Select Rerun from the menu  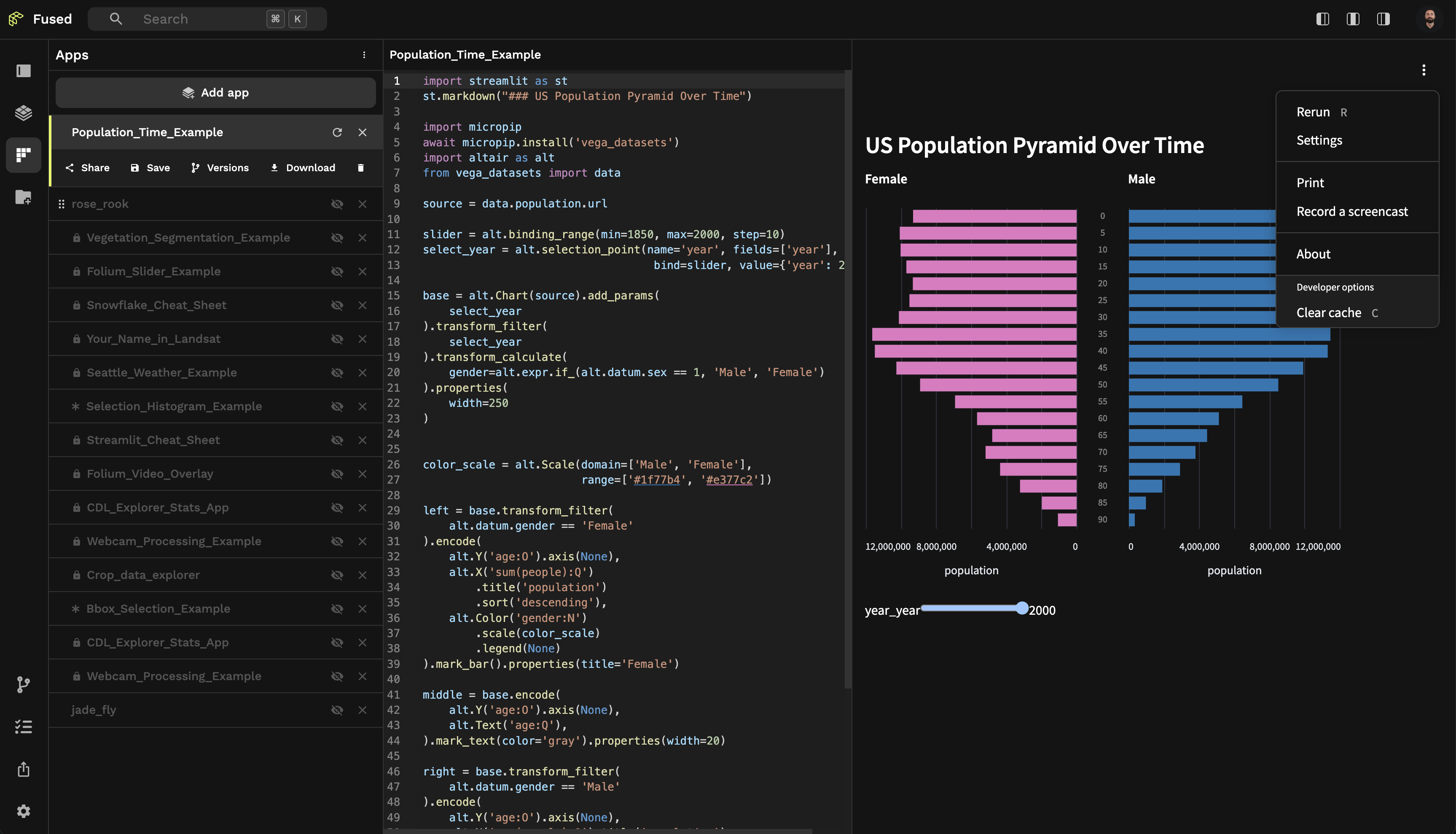1313,112
